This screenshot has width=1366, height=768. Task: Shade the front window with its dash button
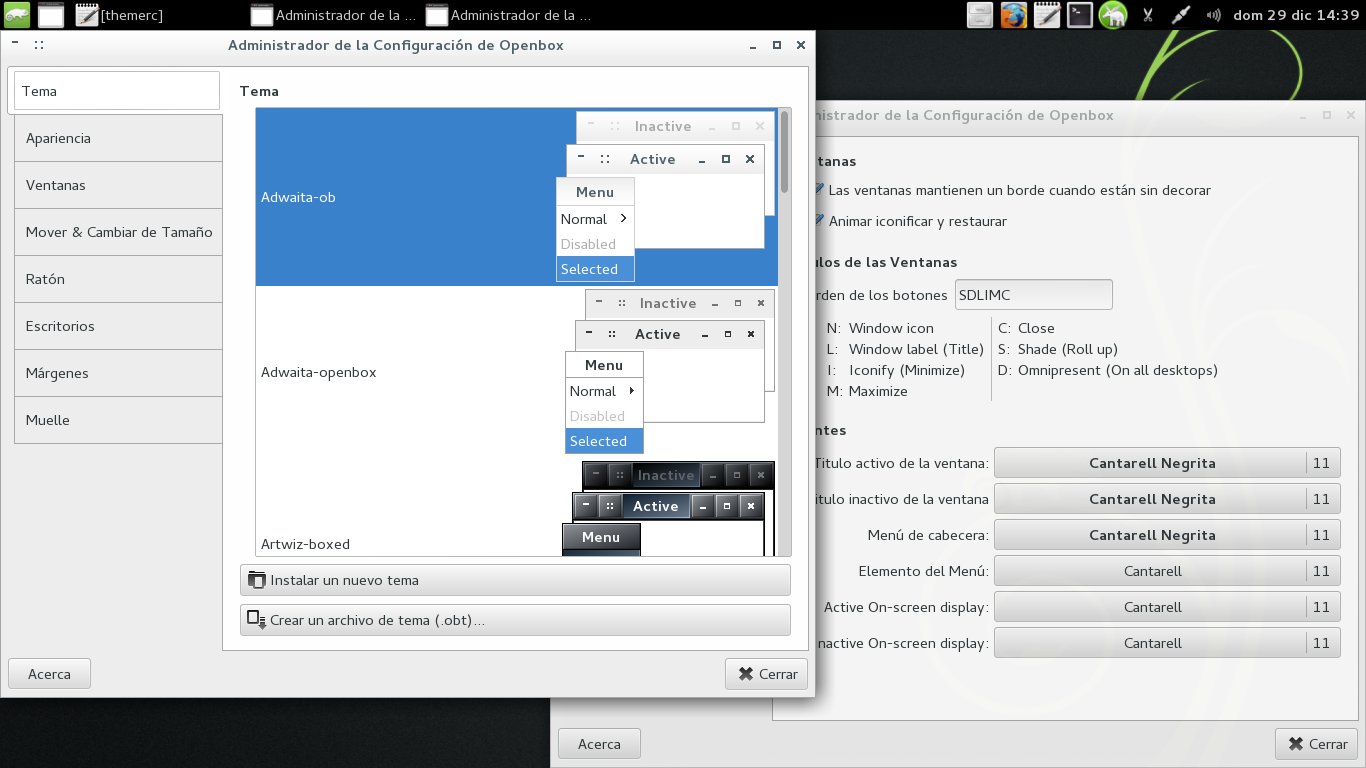click(x=14, y=45)
